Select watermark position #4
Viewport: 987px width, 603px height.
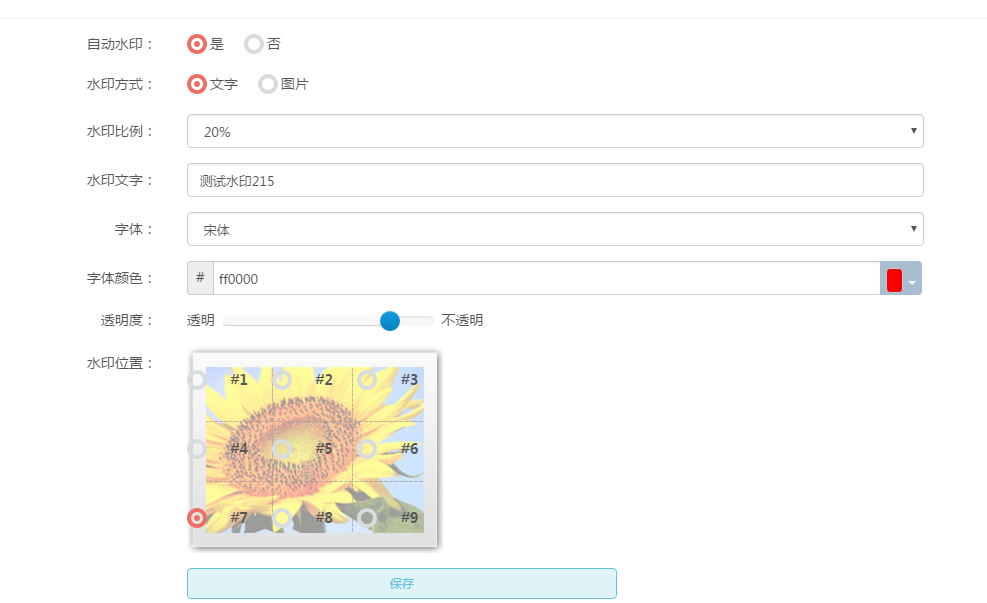coord(197,449)
